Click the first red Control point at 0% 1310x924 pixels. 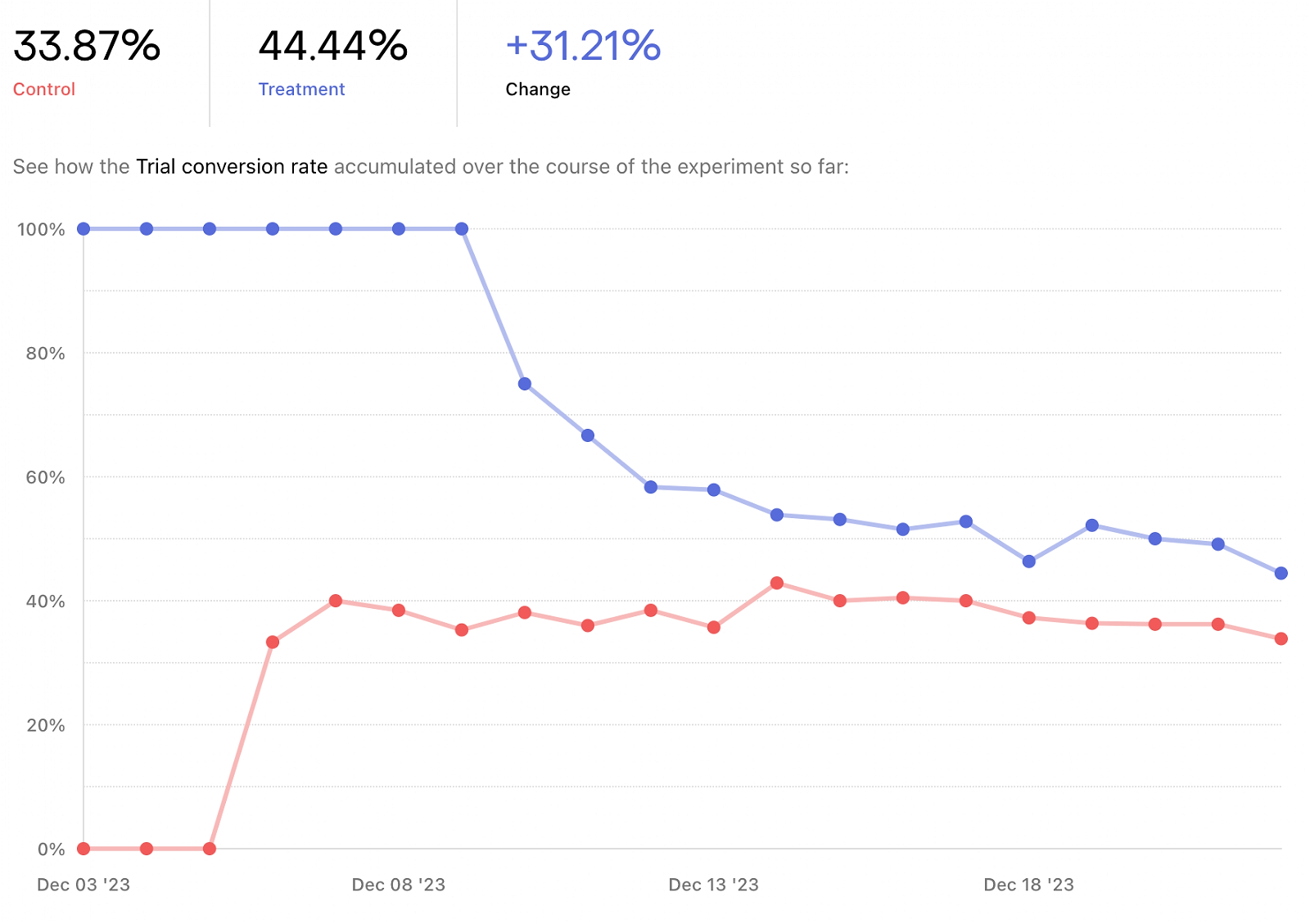click(84, 849)
